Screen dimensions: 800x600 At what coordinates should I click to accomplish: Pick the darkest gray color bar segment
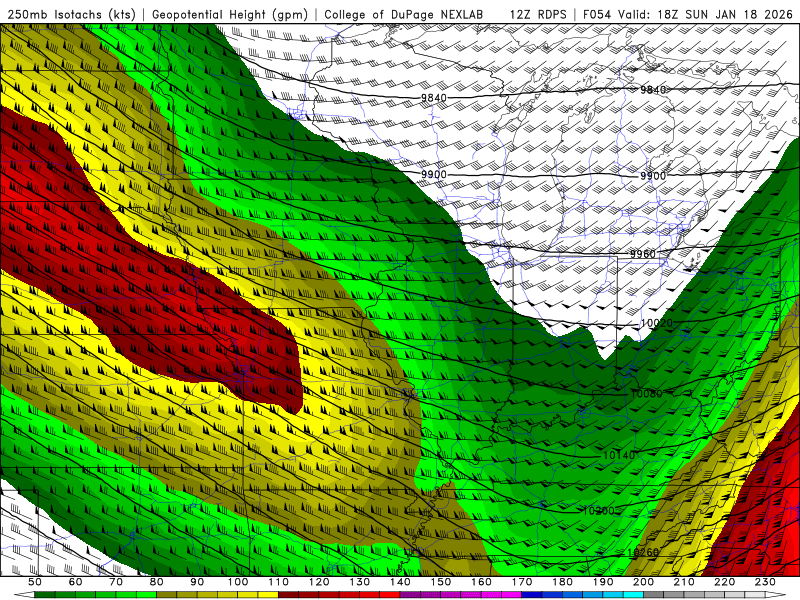tap(654, 595)
